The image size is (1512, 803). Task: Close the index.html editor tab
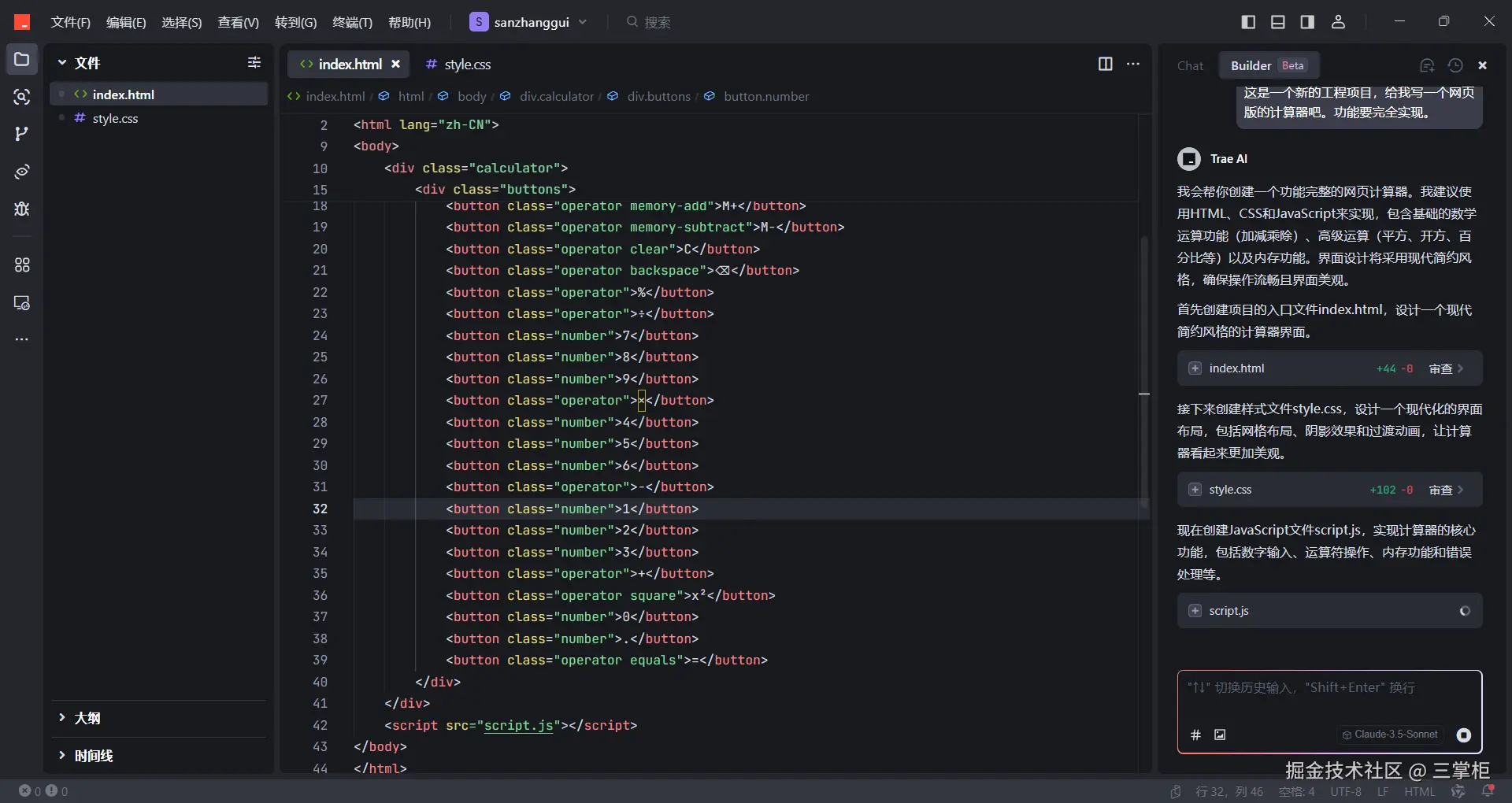tap(395, 65)
